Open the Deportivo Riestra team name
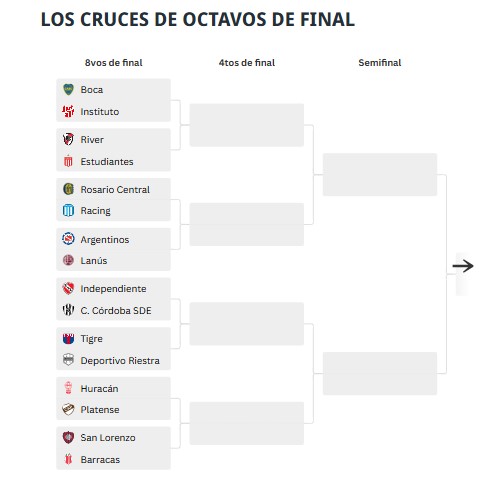This screenshot has width=484, height=480. click(120, 361)
